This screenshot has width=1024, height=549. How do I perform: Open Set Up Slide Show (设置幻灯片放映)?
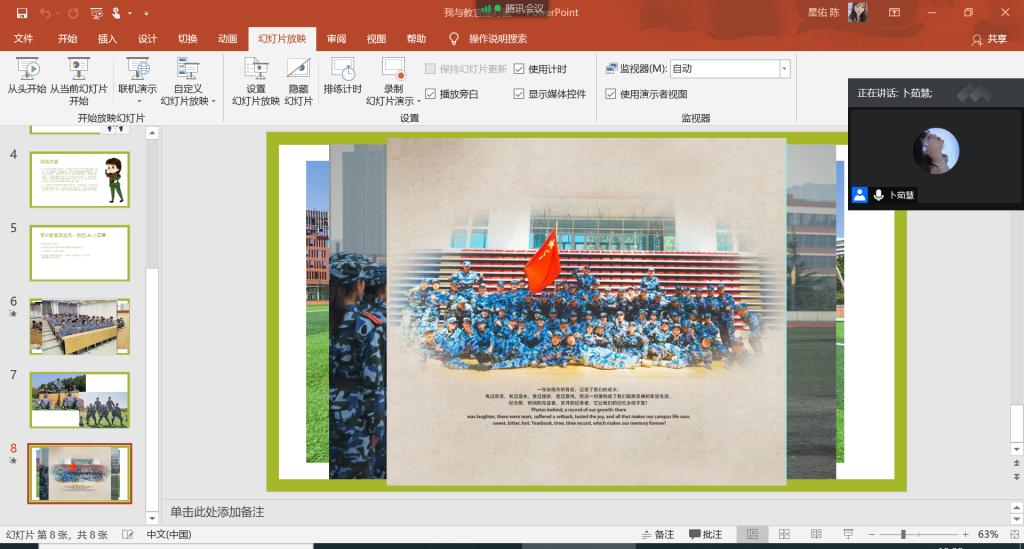[256, 78]
